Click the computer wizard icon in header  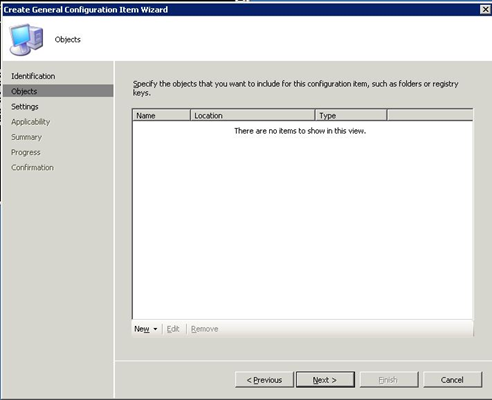pos(27,39)
